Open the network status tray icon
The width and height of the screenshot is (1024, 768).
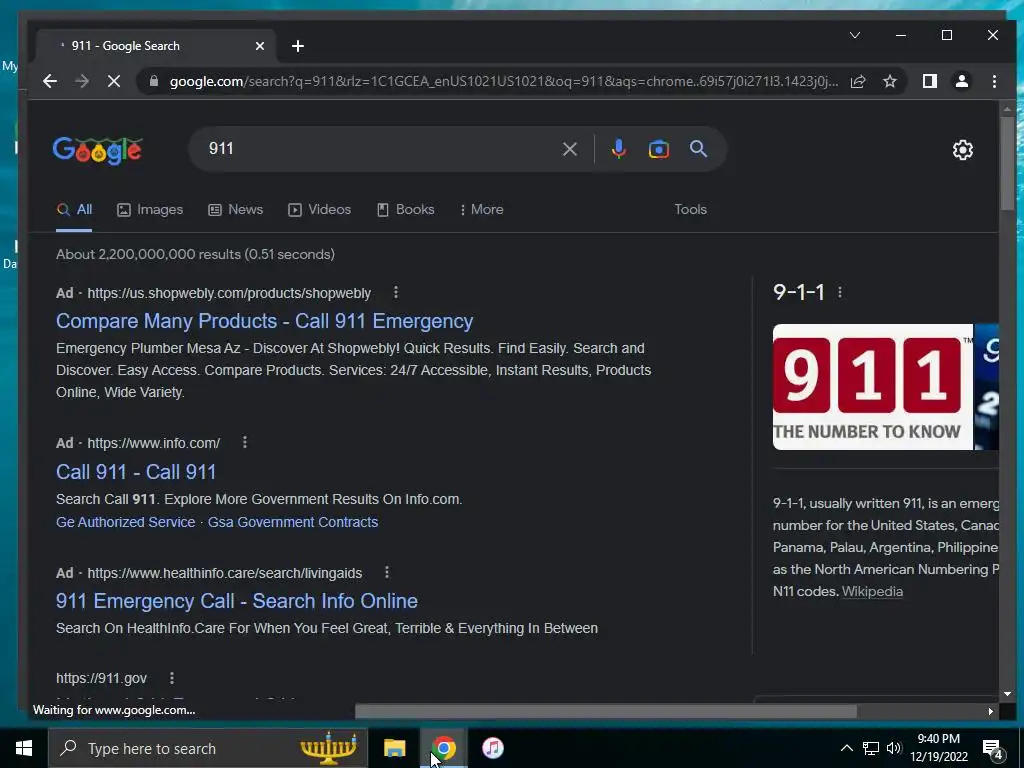tap(871, 748)
